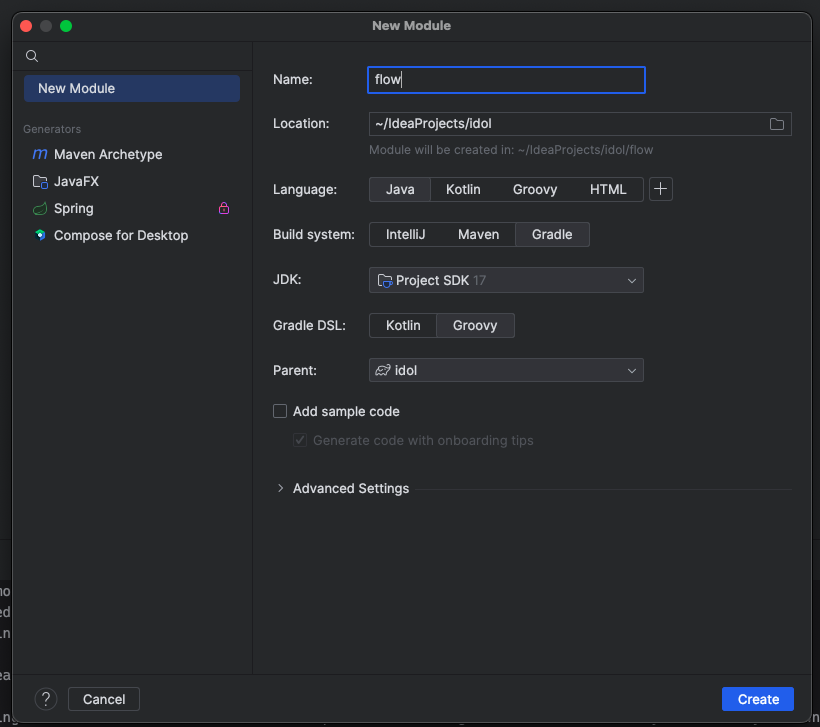Viewport: 820px width, 727px height.
Task: Click the Compose for Desktop icon
Action: coord(40,235)
